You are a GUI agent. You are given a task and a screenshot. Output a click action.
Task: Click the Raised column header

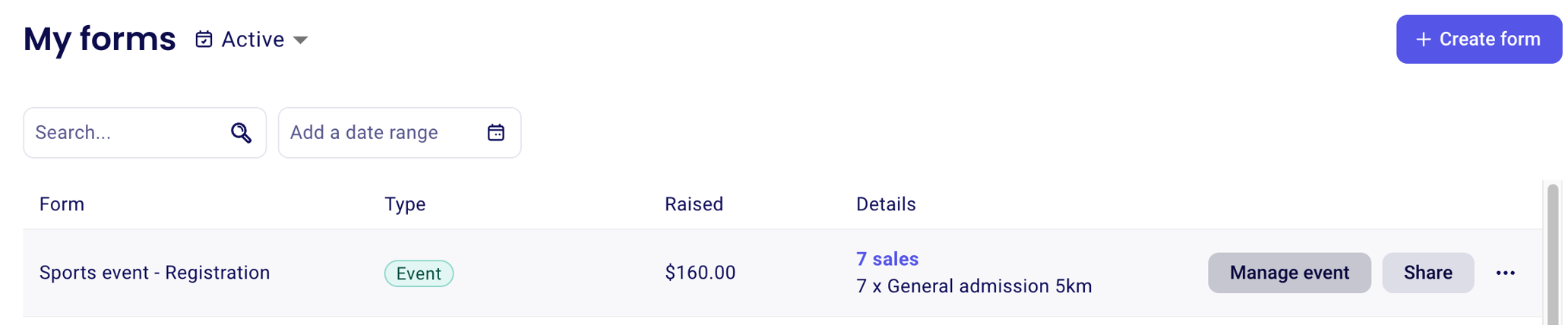pos(693,204)
